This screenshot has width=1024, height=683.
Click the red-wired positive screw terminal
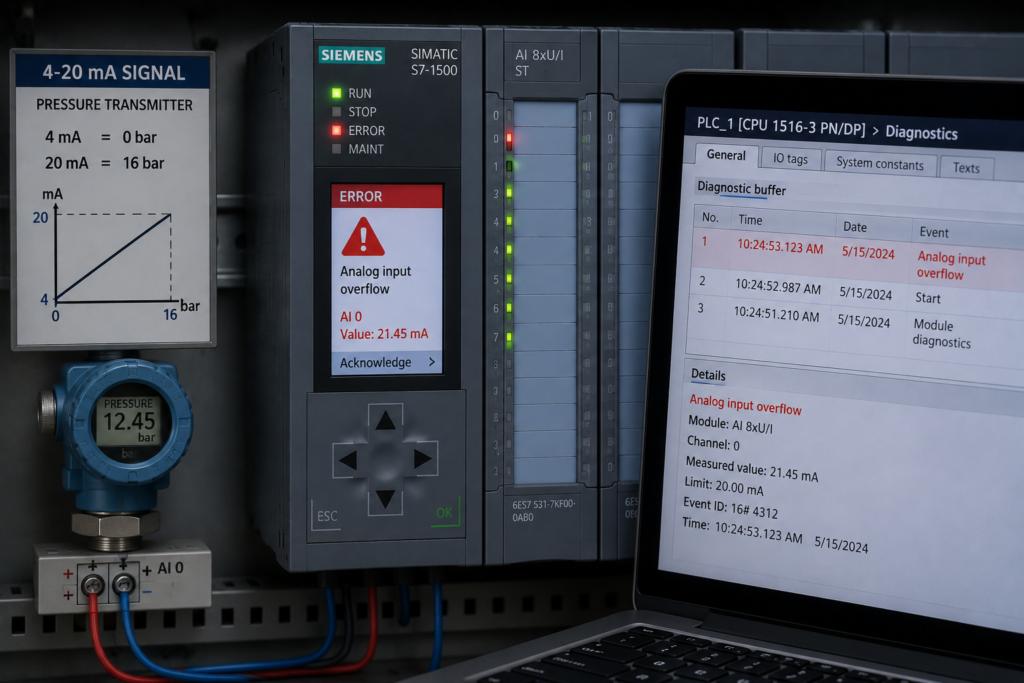[x=92, y=584]
